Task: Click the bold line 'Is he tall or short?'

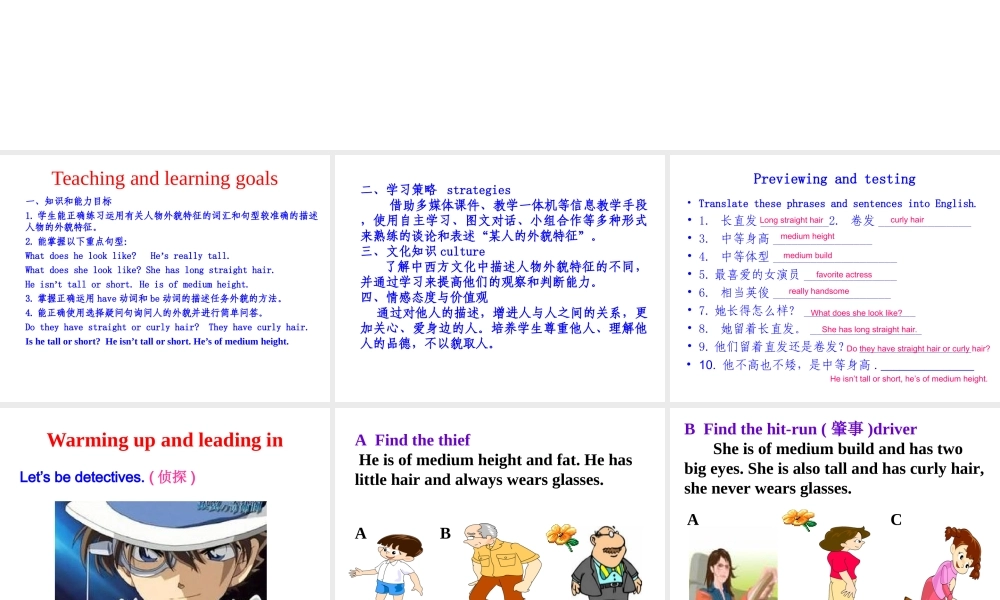Action: tap(62, 342)
